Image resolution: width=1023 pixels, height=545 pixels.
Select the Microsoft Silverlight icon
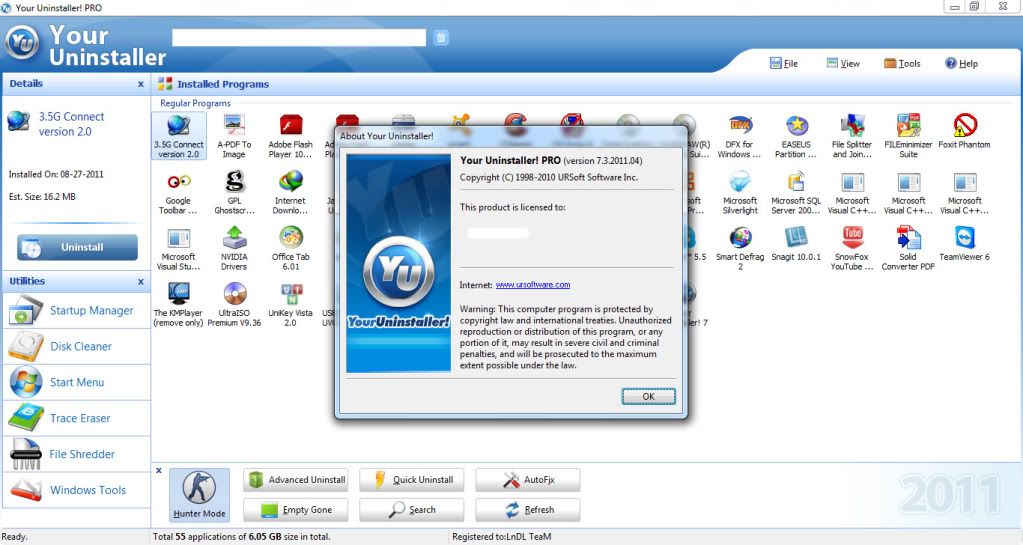pyautogui.click(x=740, y=192)
